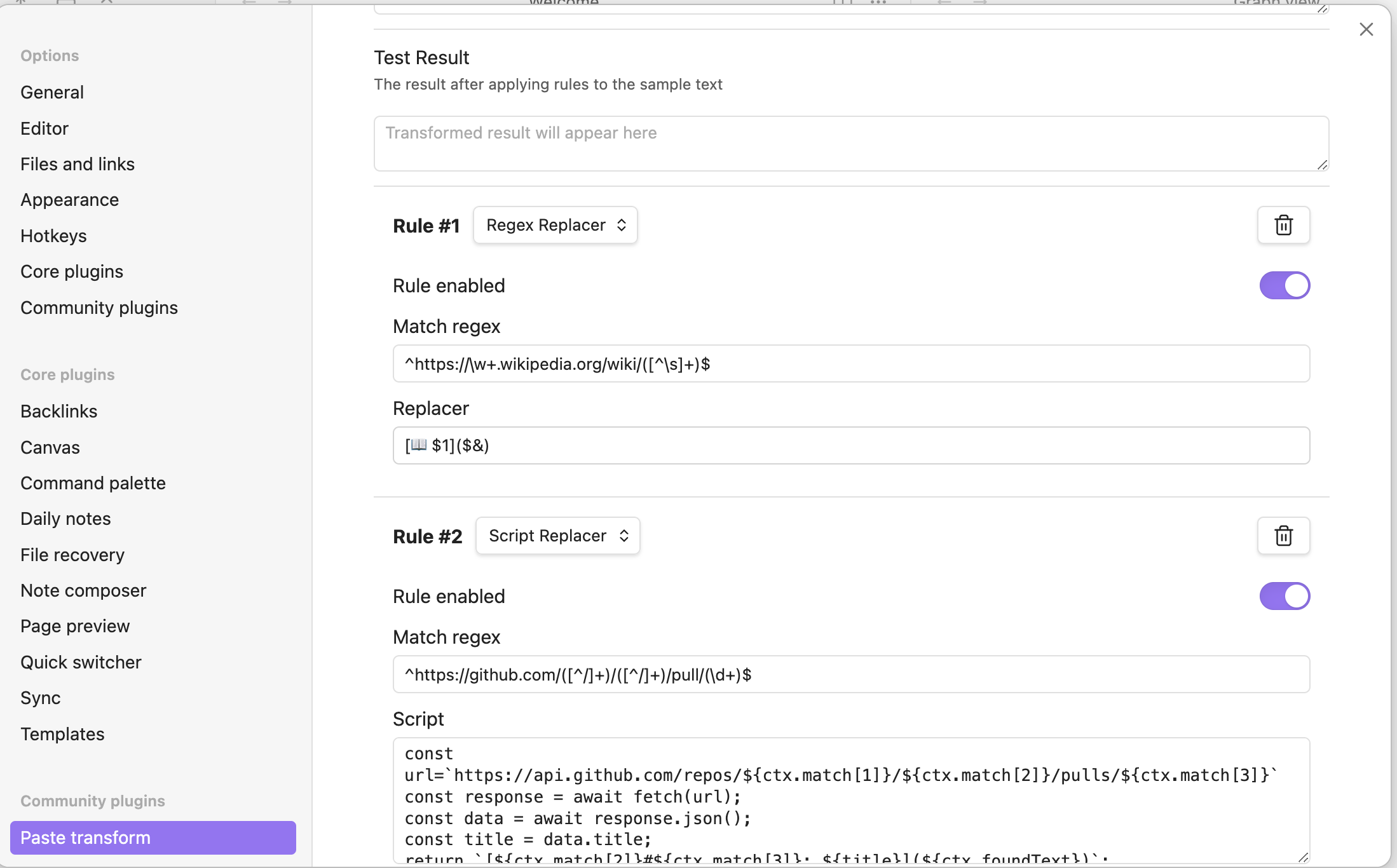This screenshot has height=868, width=1397.
Task: Click into the Script code textarea
Action: (x=851, y=801)
